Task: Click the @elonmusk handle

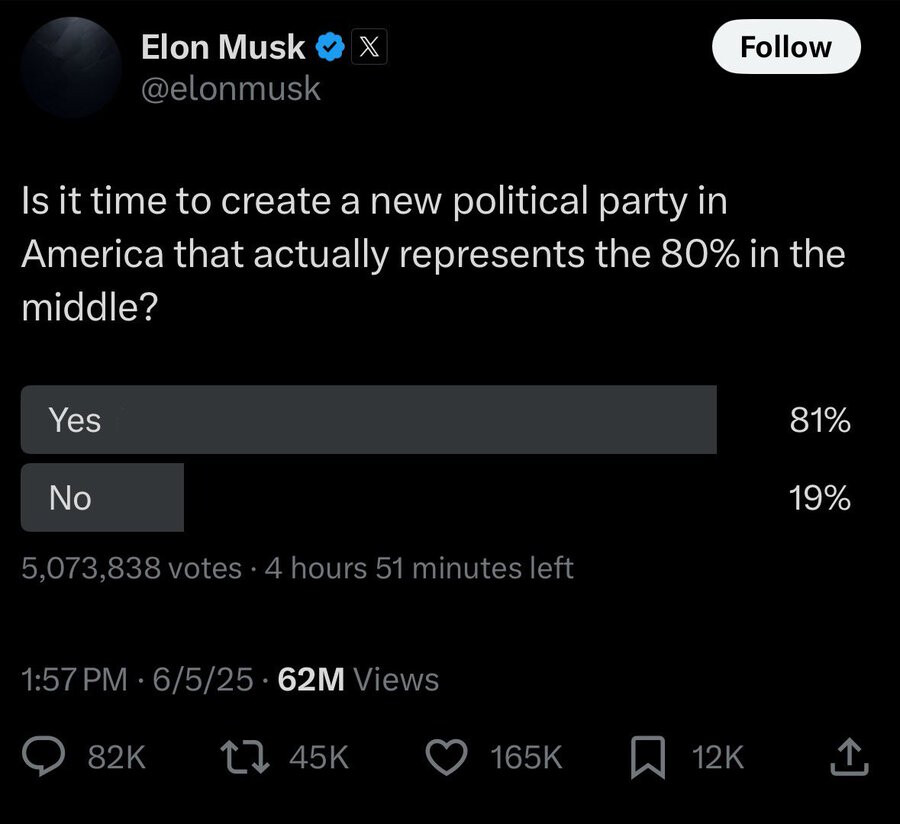Action: pos(230,89)
